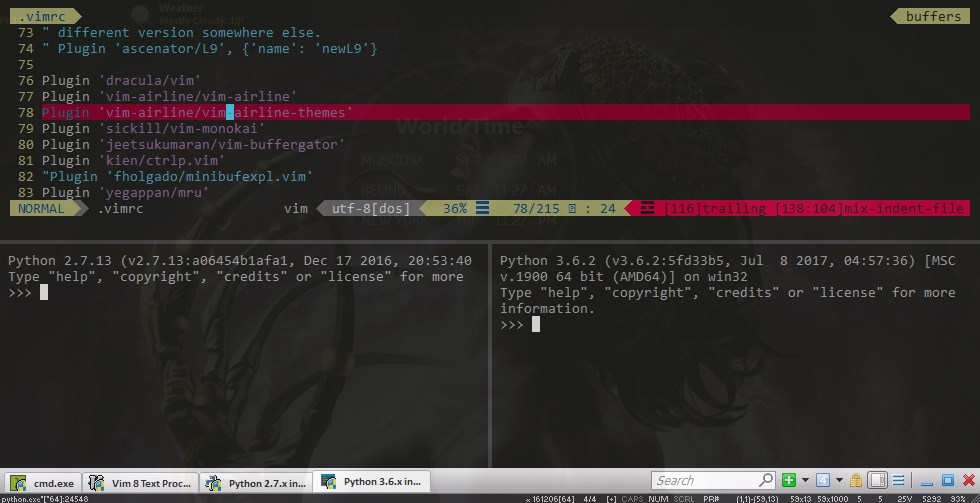Viewport: 980px width, 503px height.
Task: Click Plugin 'yegappan/mru' line
Action: pyautogui.click(x=126, y=192)
